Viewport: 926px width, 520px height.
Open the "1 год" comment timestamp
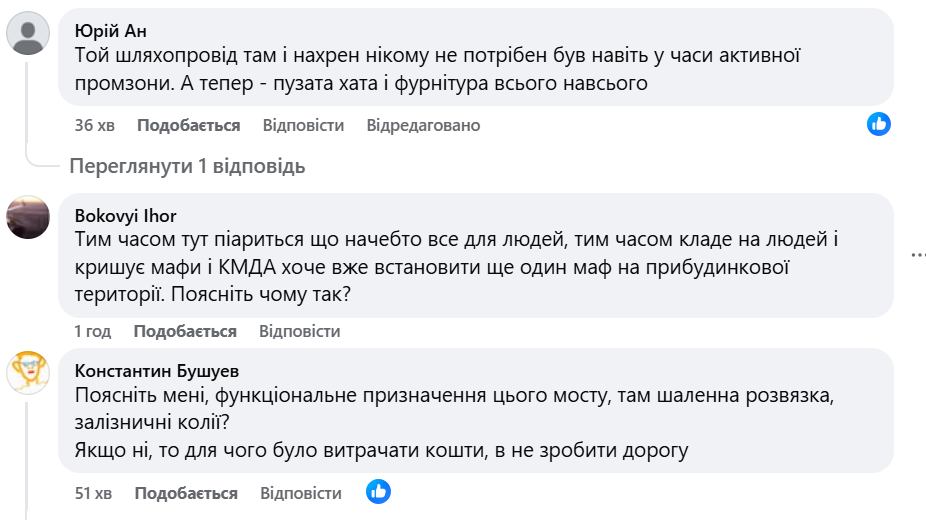[92, 331]
